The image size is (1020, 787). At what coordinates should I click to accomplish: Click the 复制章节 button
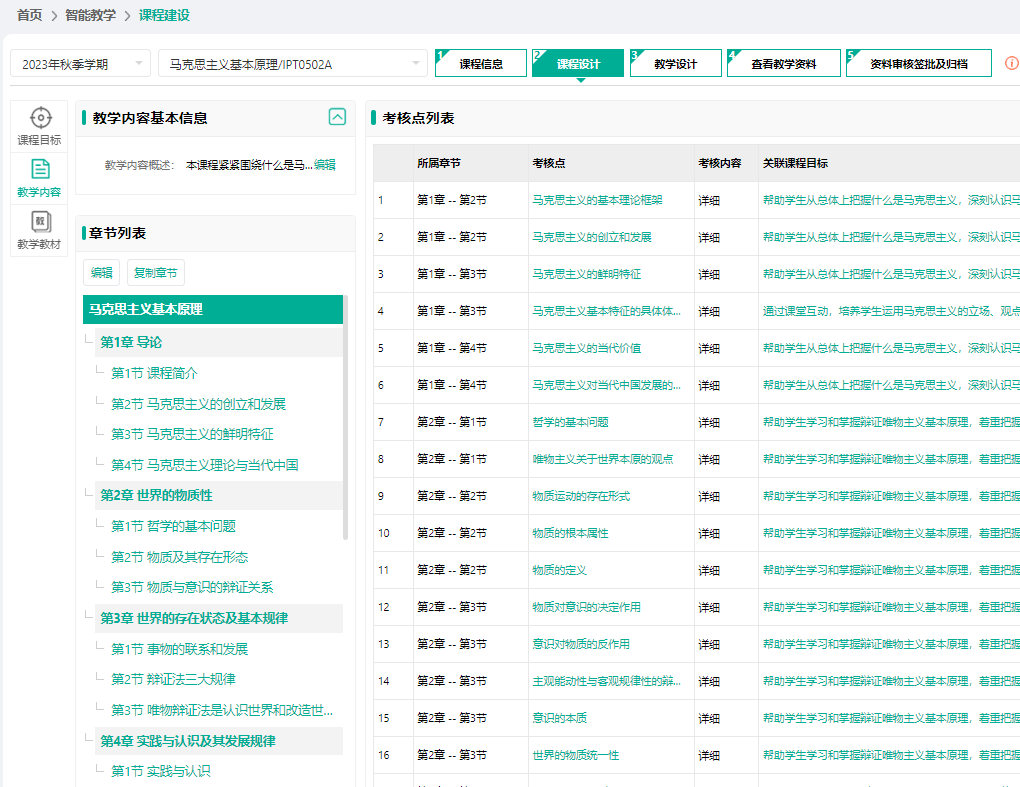coord(156,272)
